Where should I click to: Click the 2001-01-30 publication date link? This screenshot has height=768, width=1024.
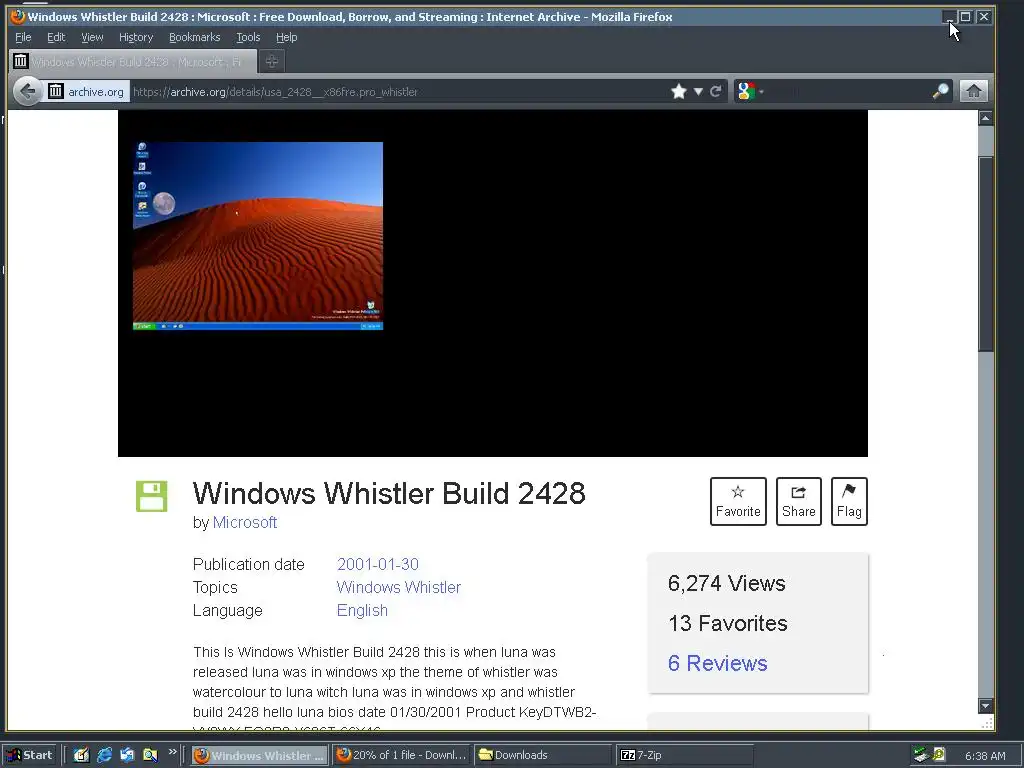377,564
